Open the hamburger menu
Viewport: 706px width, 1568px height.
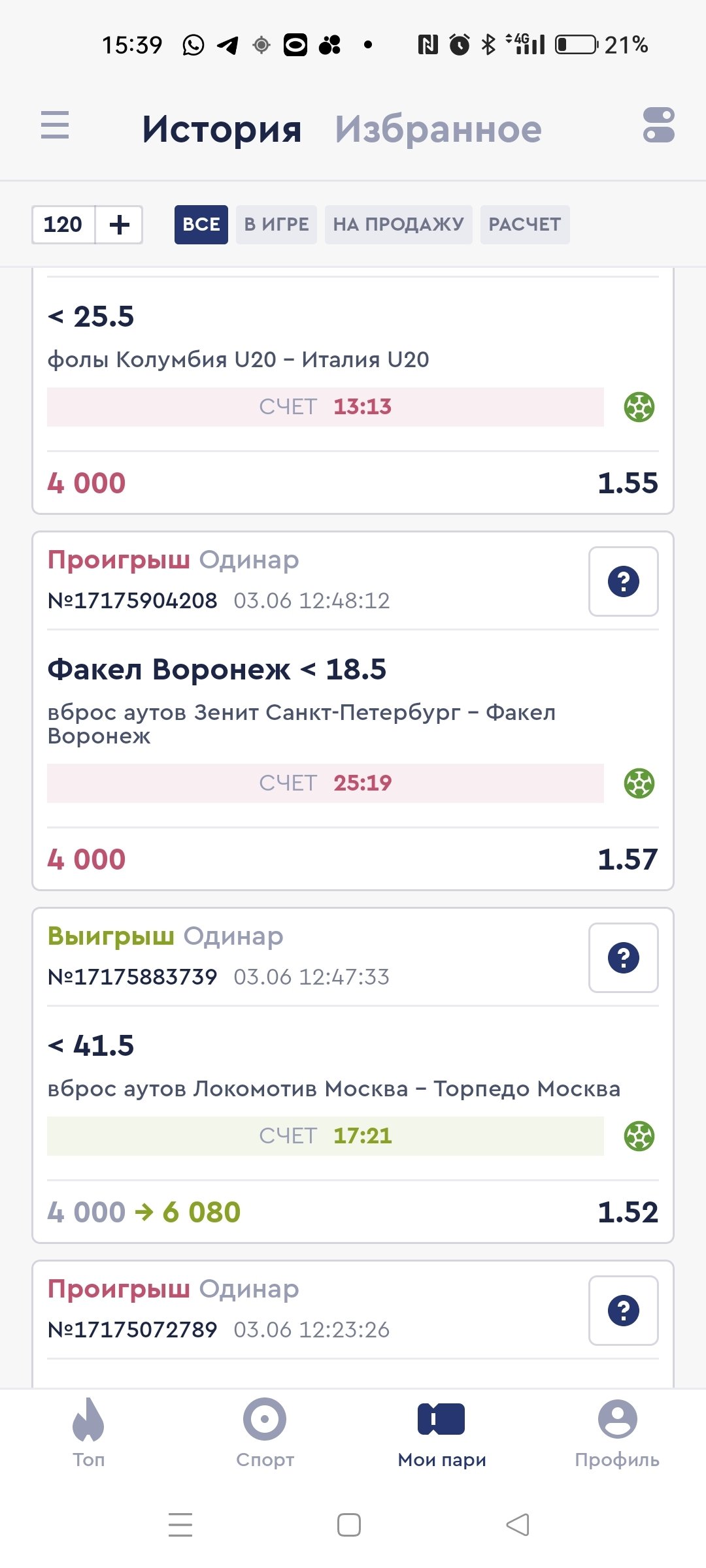[x=55, y=125]
